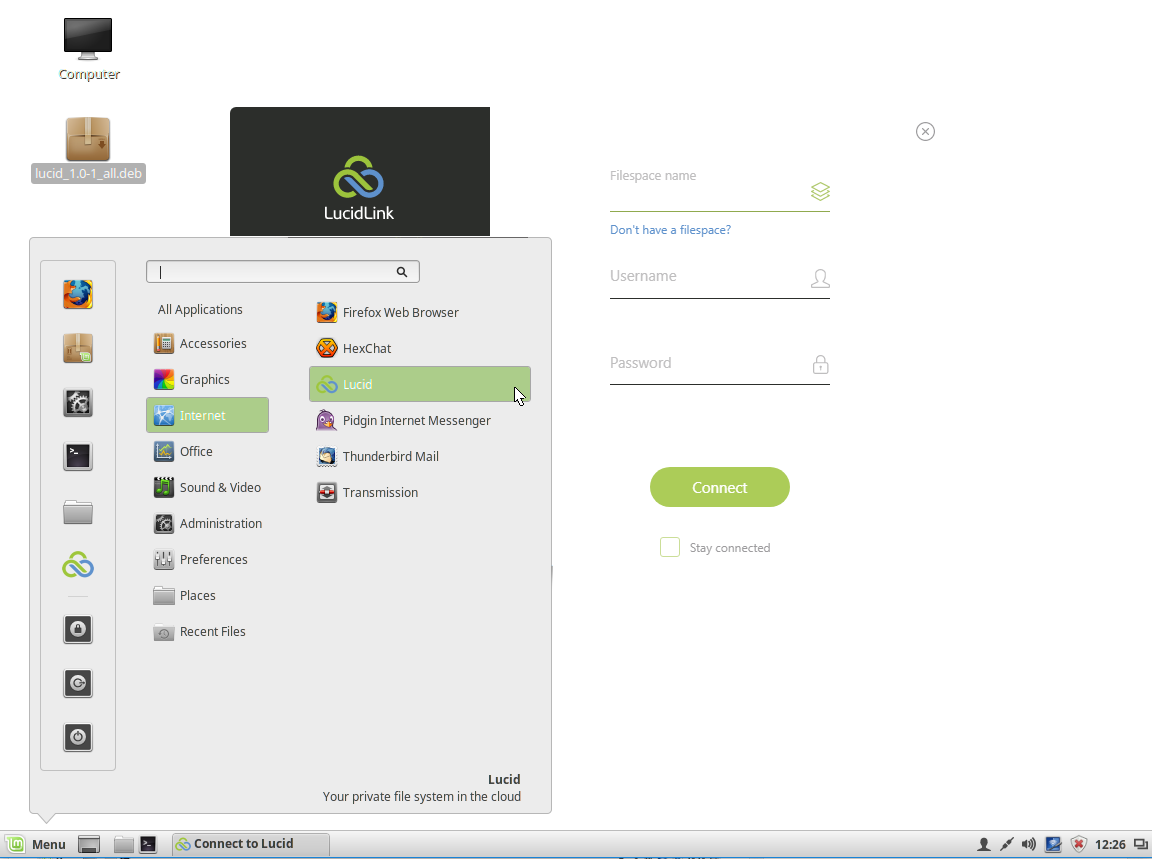Launch Thunderbird Mail

(x=420, y=456)
